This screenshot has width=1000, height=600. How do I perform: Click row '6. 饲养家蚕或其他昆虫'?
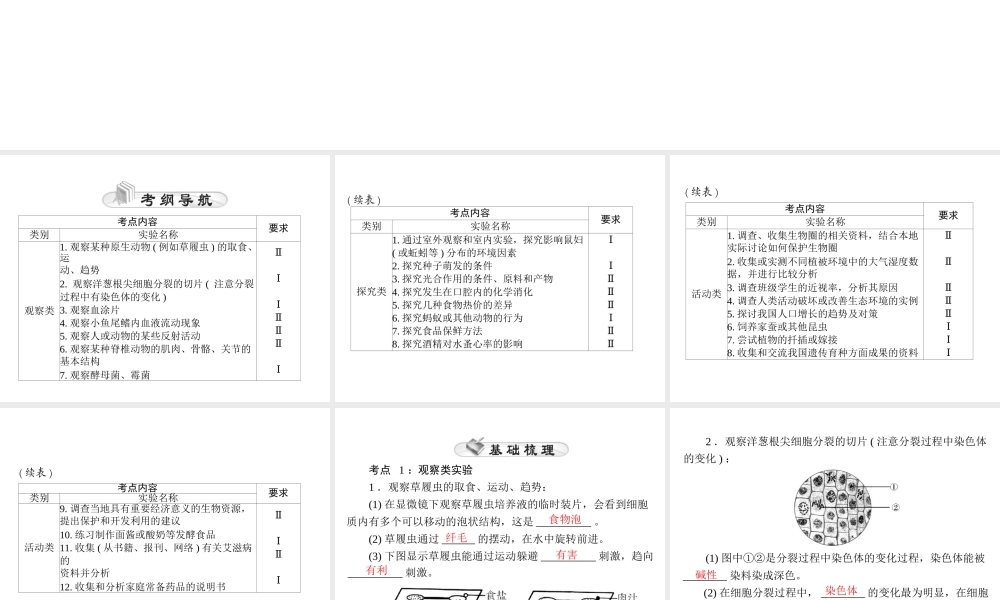777,326
